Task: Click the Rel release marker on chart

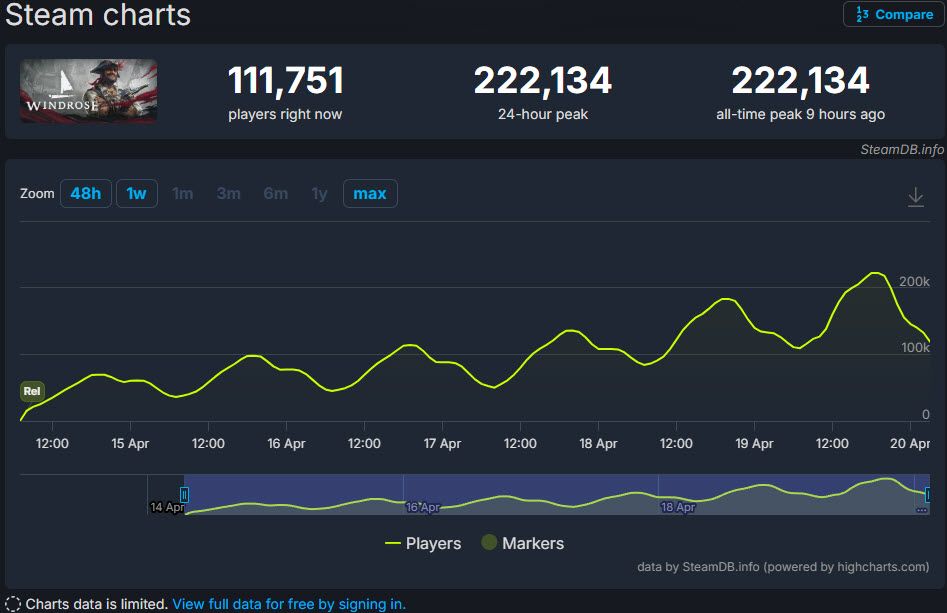Action: pos(32,391)
